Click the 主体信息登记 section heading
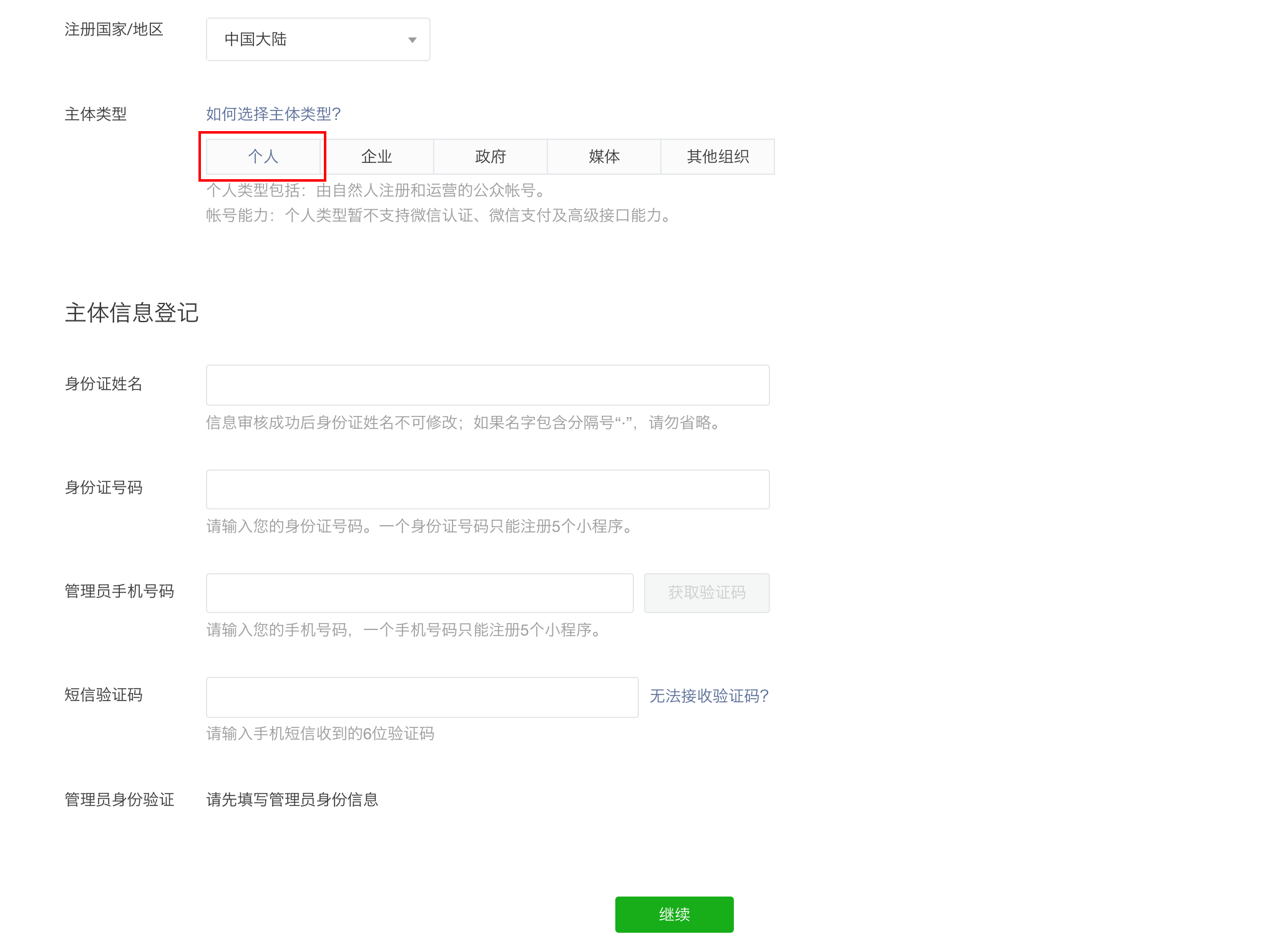The height and width of the screenshot is (939, 1288). pos(131,313)
